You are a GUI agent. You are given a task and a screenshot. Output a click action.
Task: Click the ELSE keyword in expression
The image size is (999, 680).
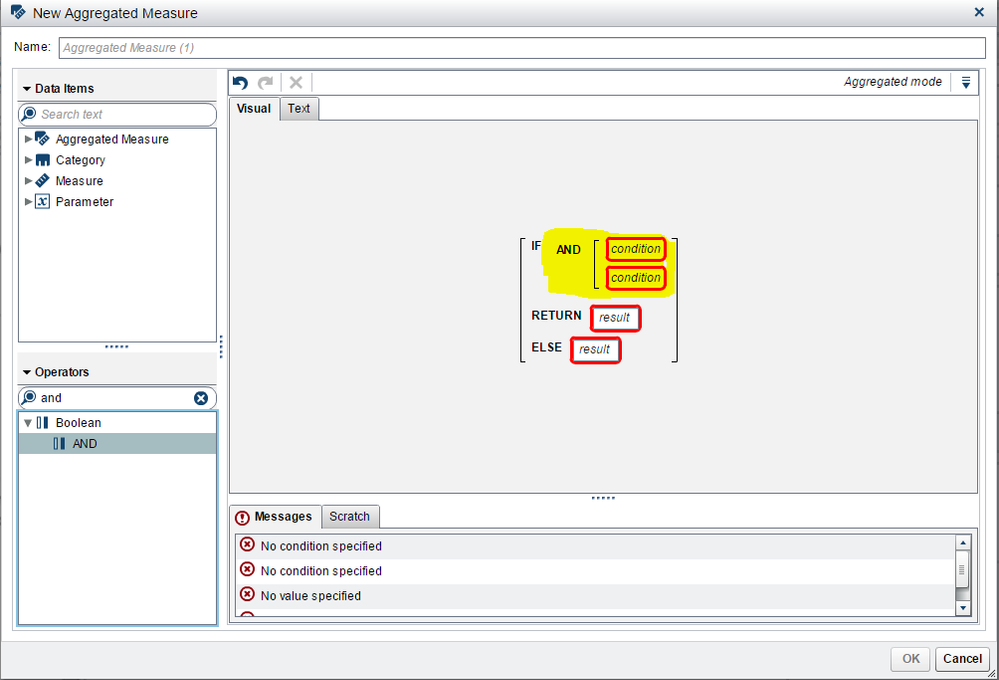click(547, 347)
